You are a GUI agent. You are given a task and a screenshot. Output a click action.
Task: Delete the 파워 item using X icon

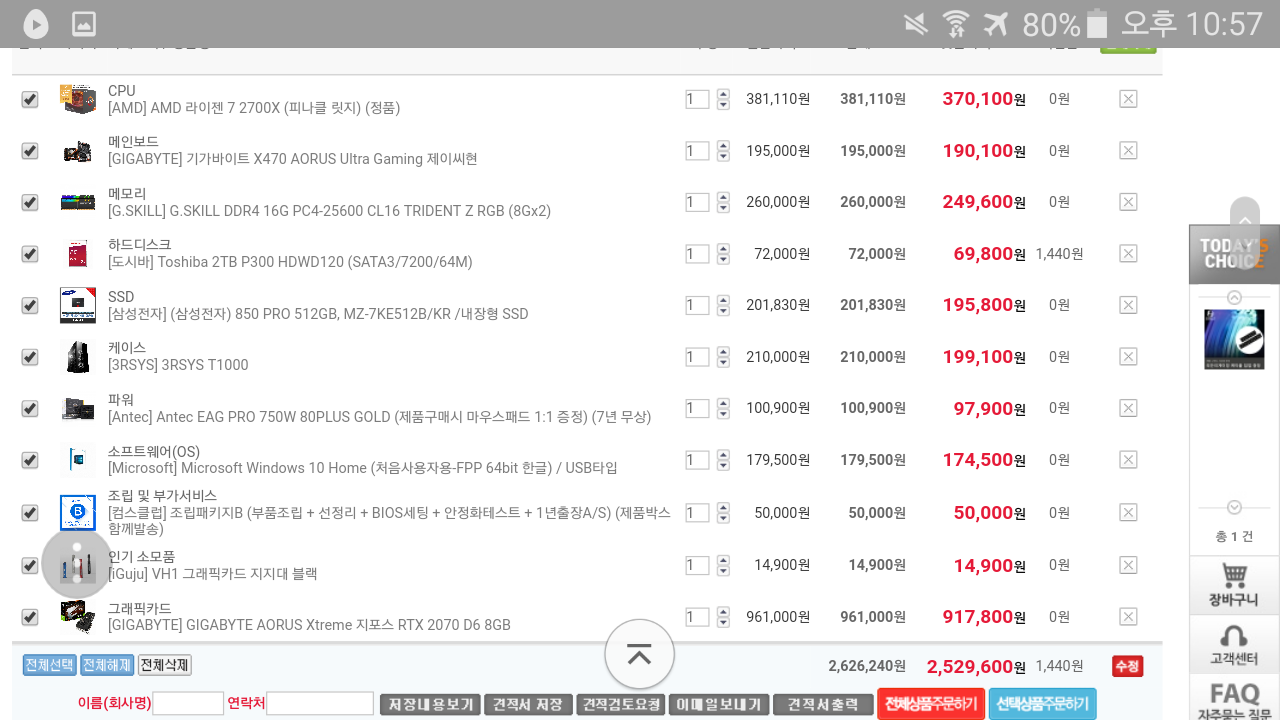1128,408
